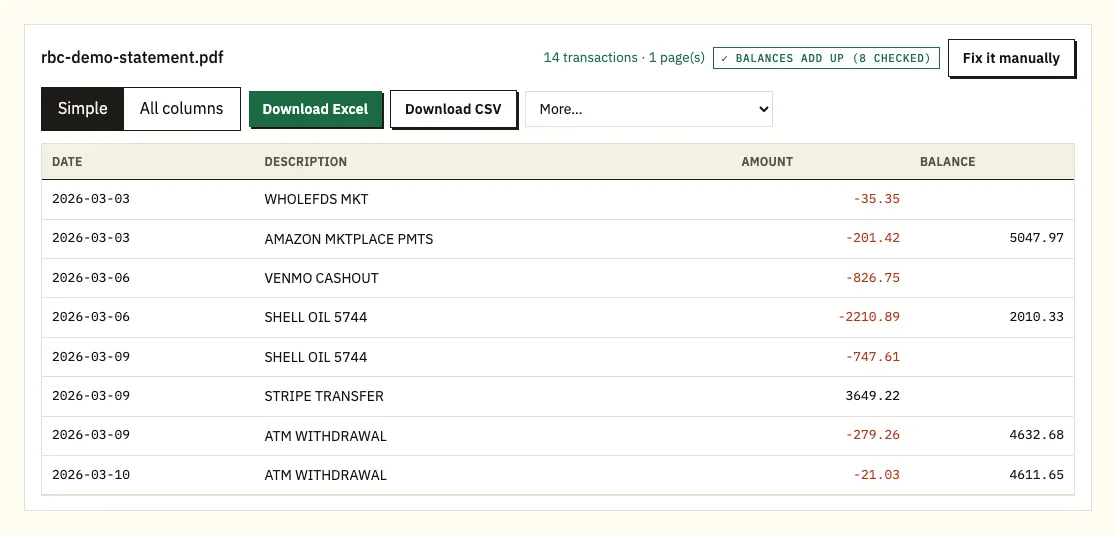Select the VENMO CASHOUT description cell
Viewport: 1116px width, 535px height.
pos(321,278)
